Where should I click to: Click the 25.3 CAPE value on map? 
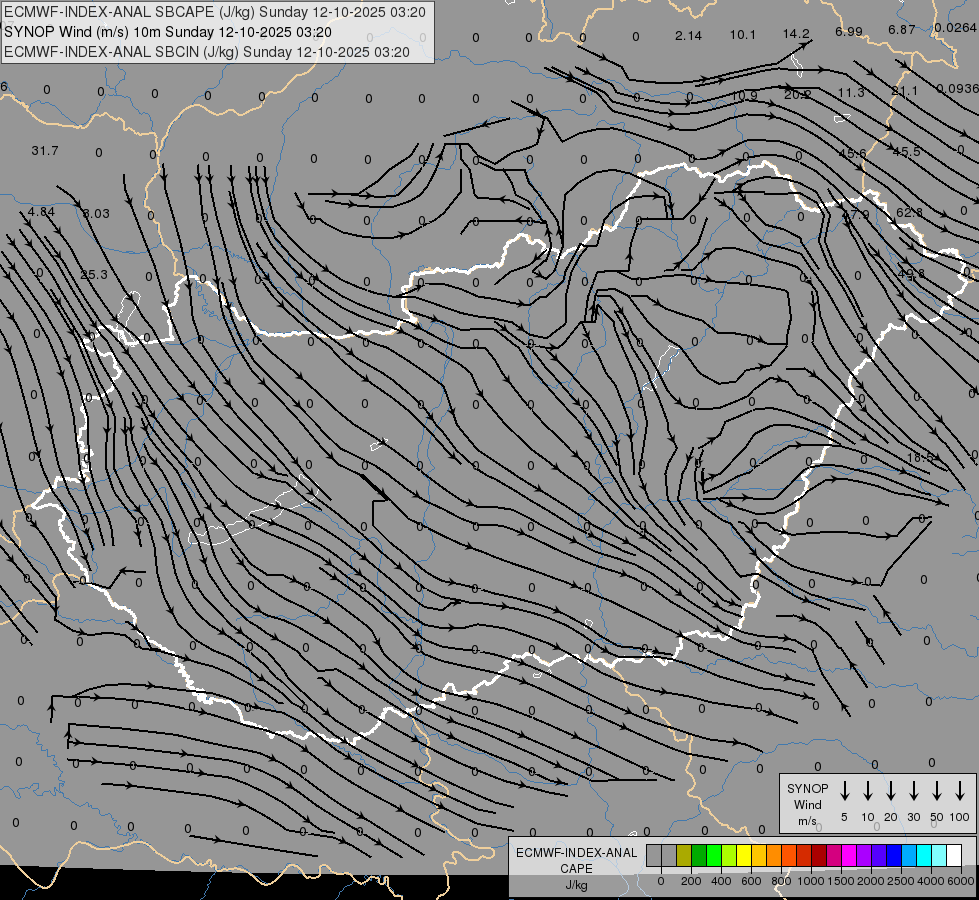[94, 274]
